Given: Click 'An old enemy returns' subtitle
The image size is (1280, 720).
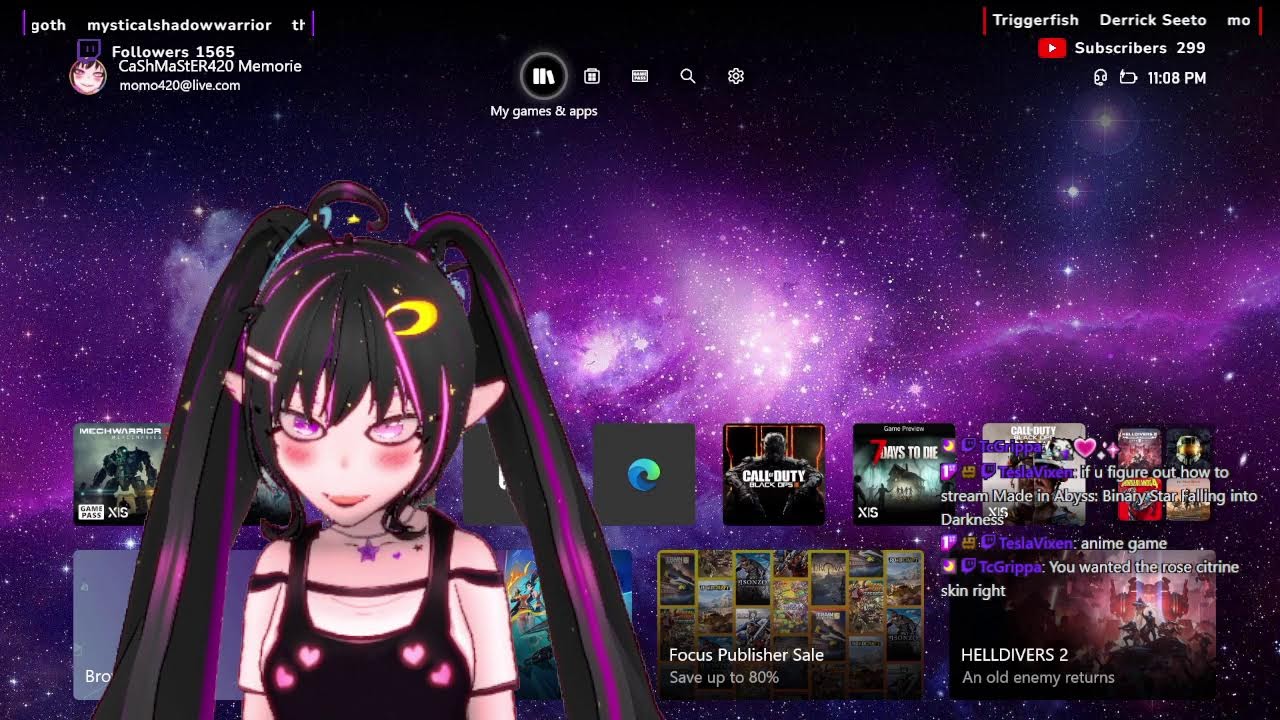Looking at the screenshot, I should [1038, 678].
